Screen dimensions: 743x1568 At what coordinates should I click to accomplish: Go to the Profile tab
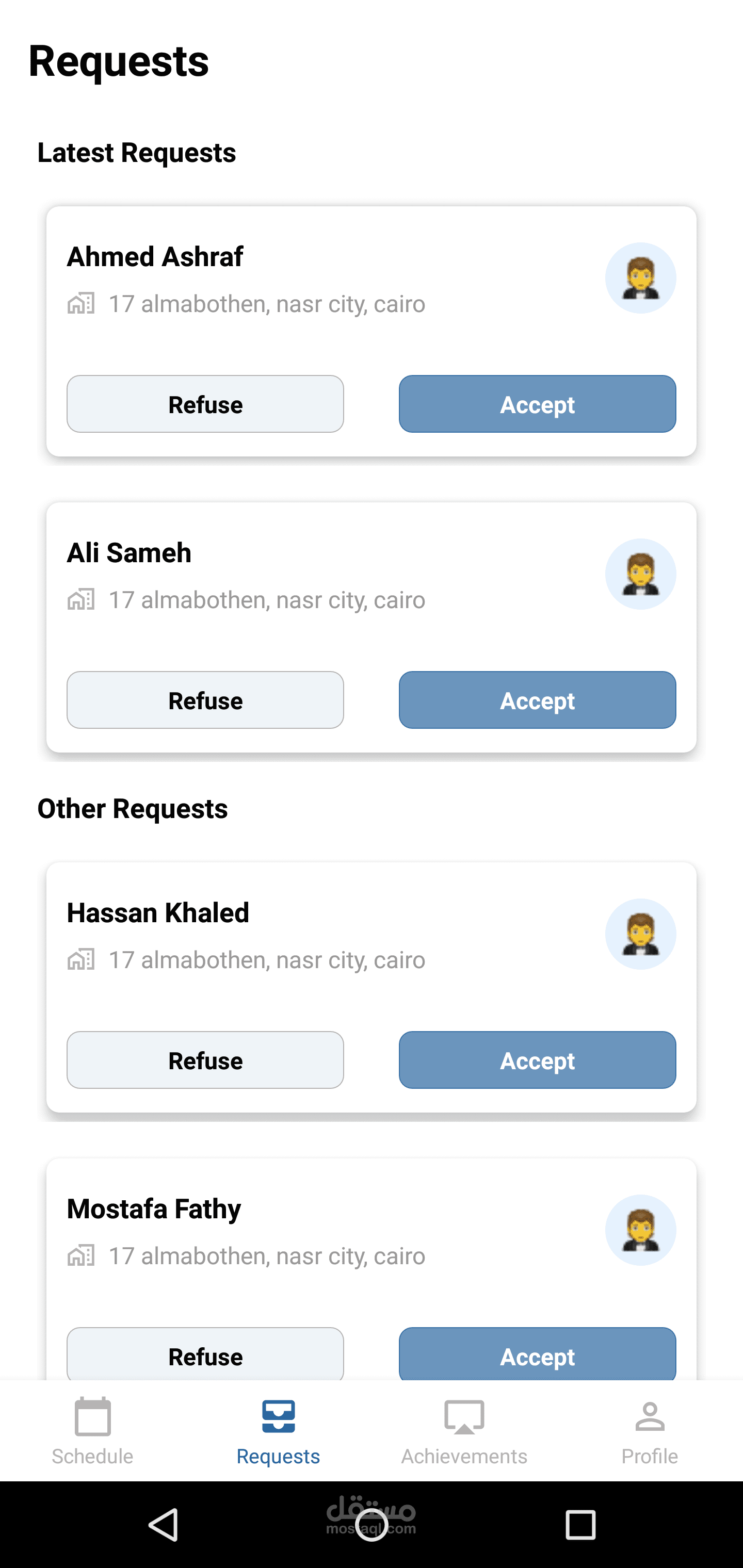(x=649, y=1430)
